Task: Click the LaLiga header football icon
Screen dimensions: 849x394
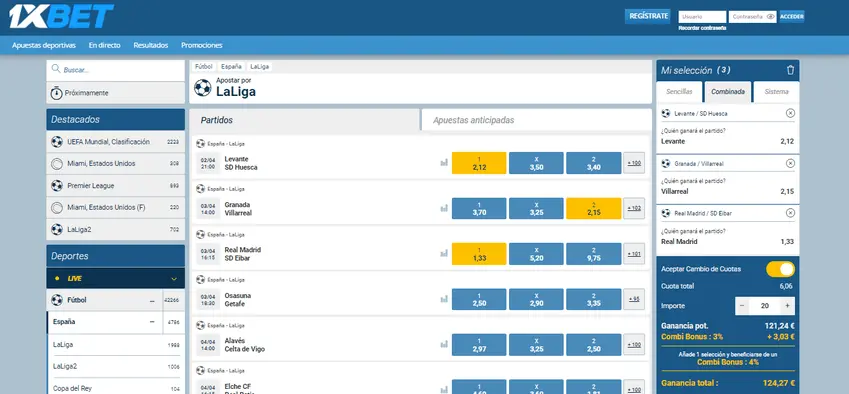Action: click(x=203, y=88)
